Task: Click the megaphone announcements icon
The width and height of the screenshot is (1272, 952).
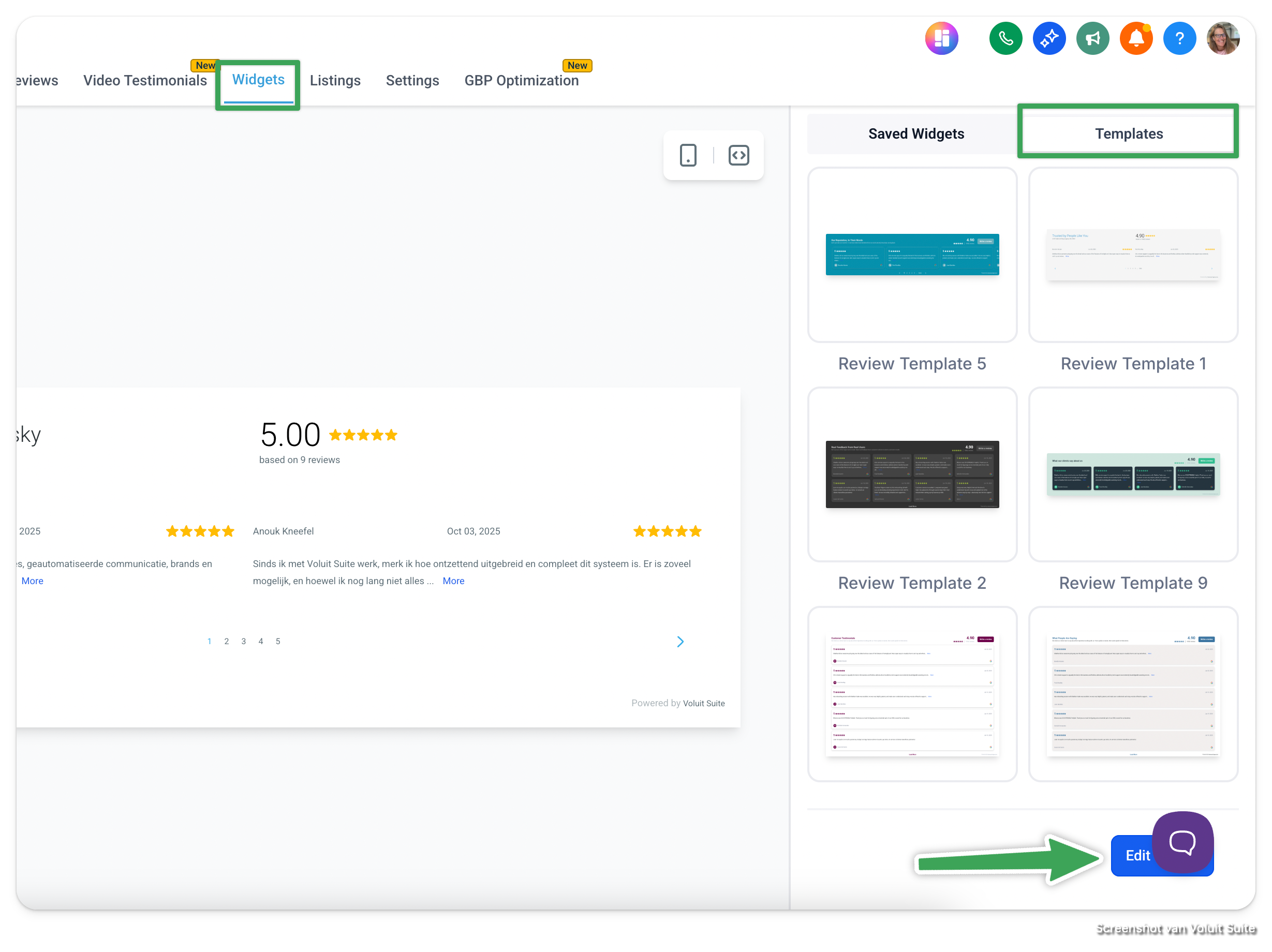Action: (1092, 38)
